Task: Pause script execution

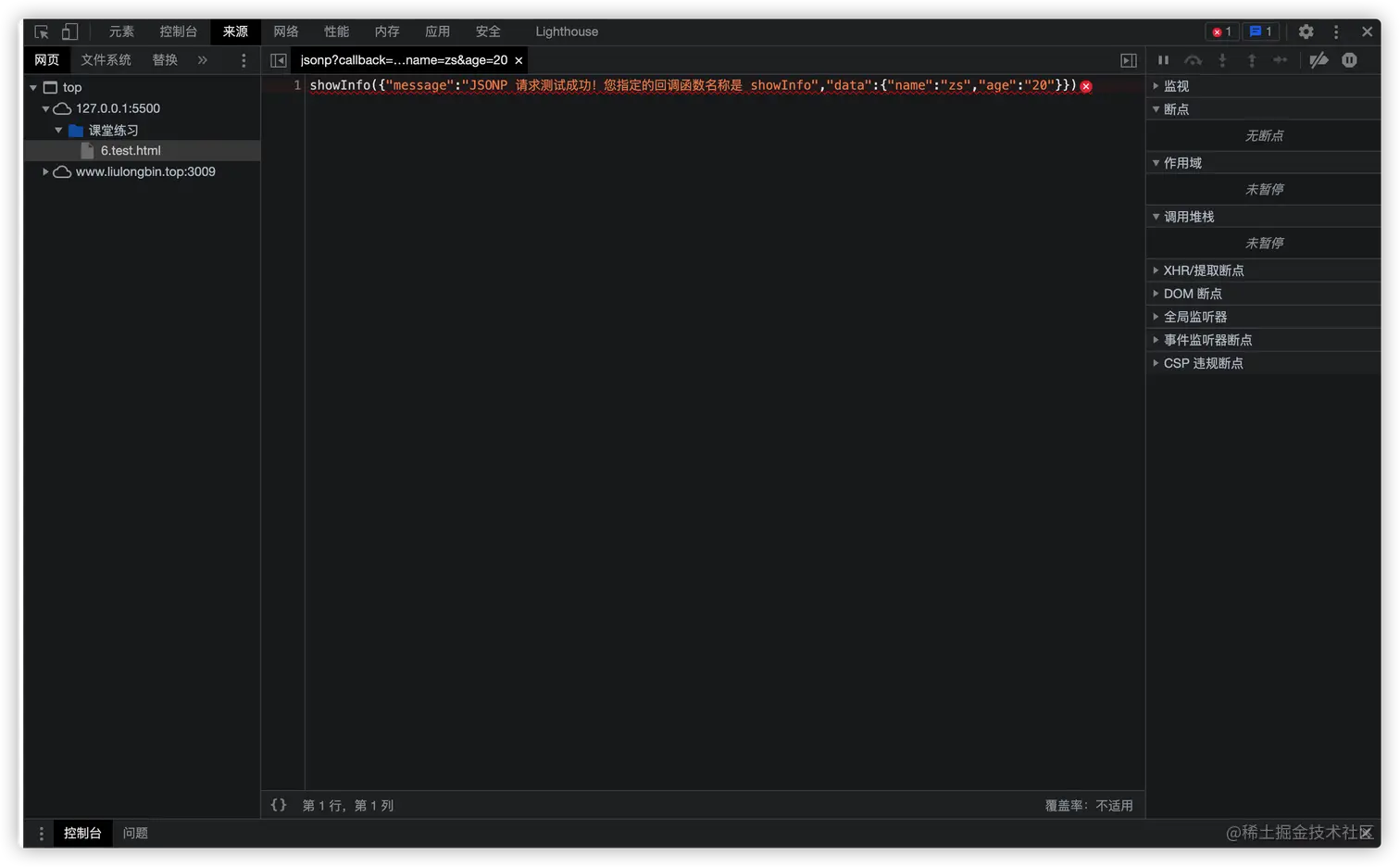Action: [1163, 60]
